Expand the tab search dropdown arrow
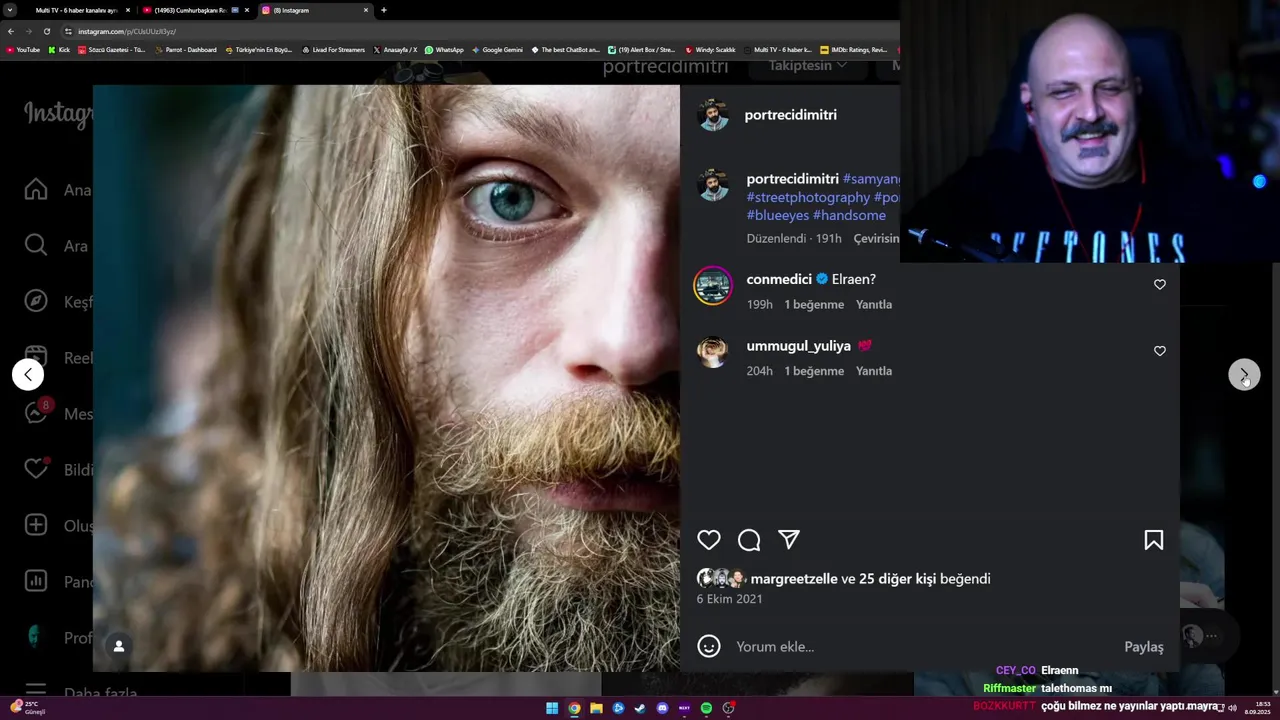 click(9, 10)
